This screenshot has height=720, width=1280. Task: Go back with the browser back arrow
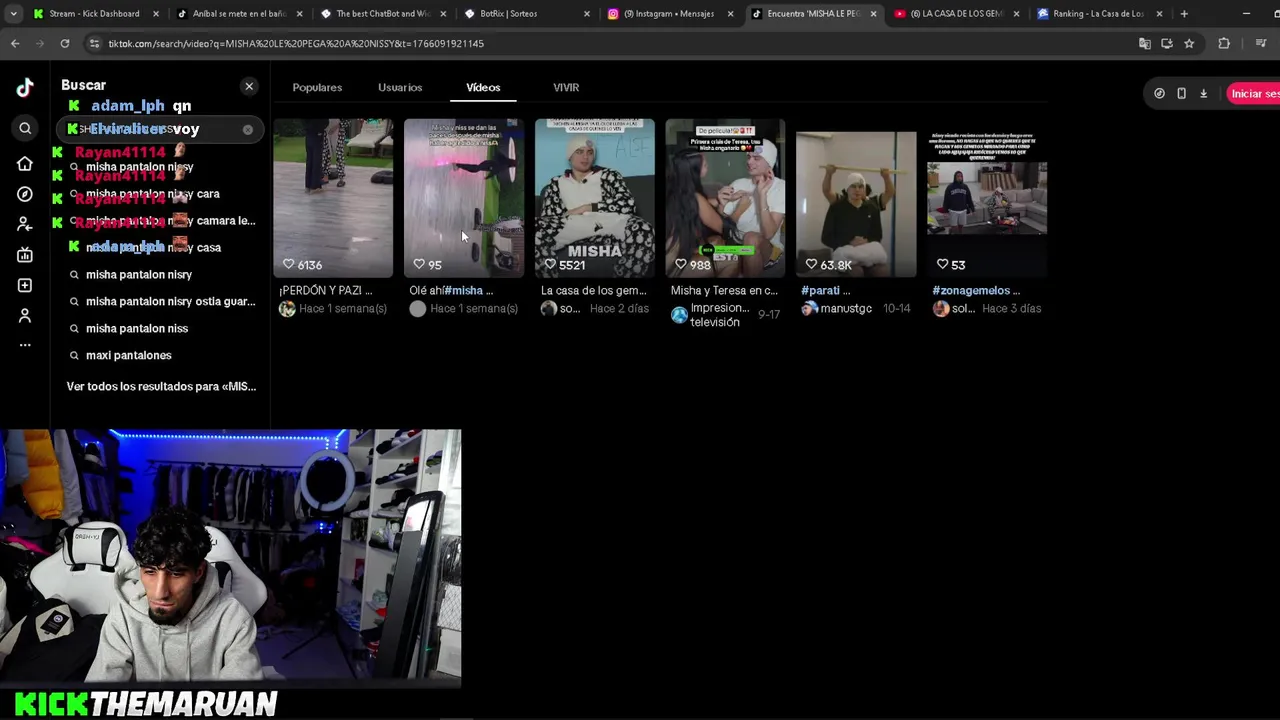pyautogui.click(x=15, y=43)
